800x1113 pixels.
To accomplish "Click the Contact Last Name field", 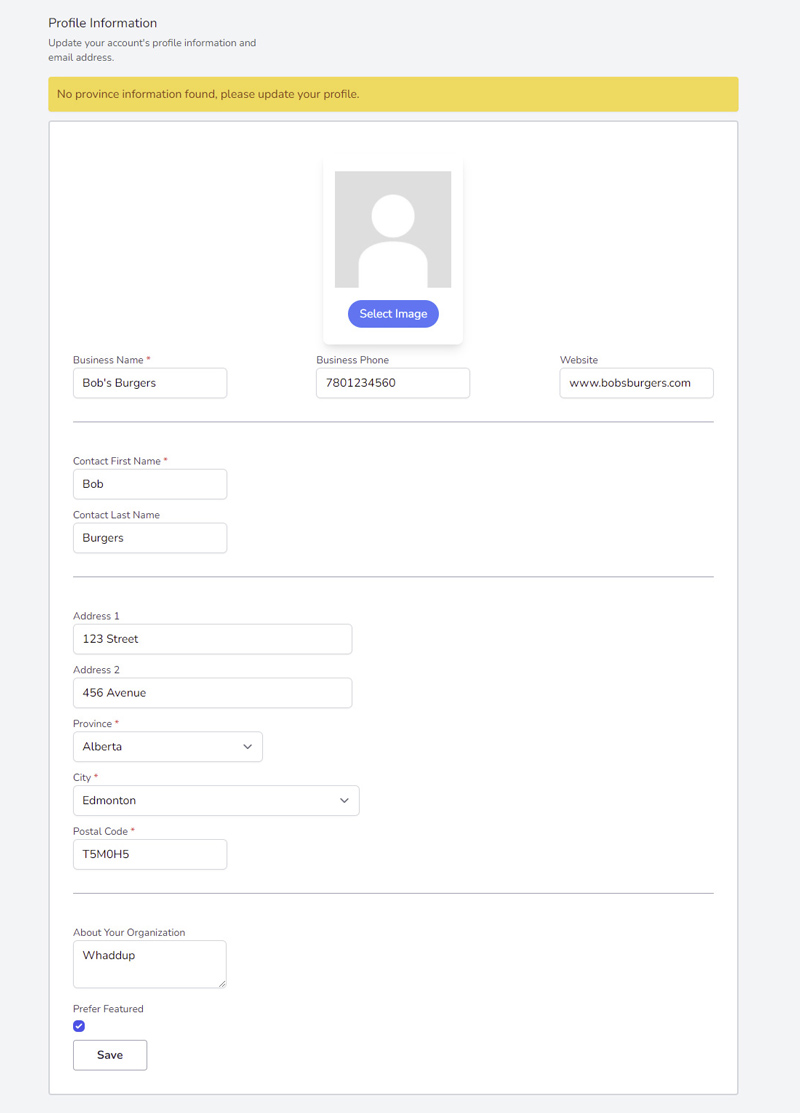I will click(150, 538).
